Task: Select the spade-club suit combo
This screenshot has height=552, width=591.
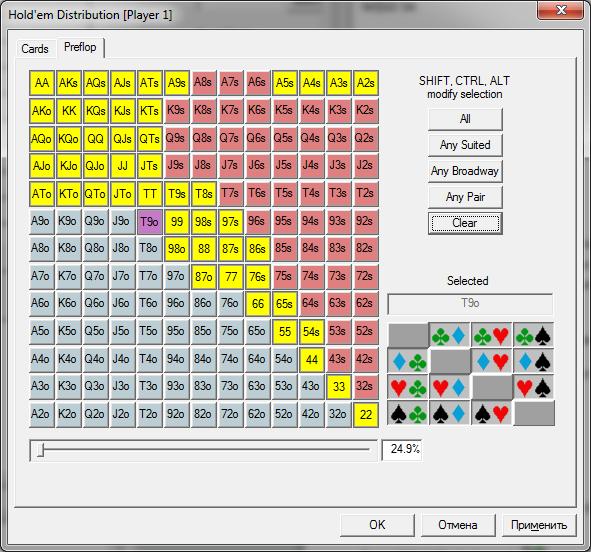Action: coord(408,414)
